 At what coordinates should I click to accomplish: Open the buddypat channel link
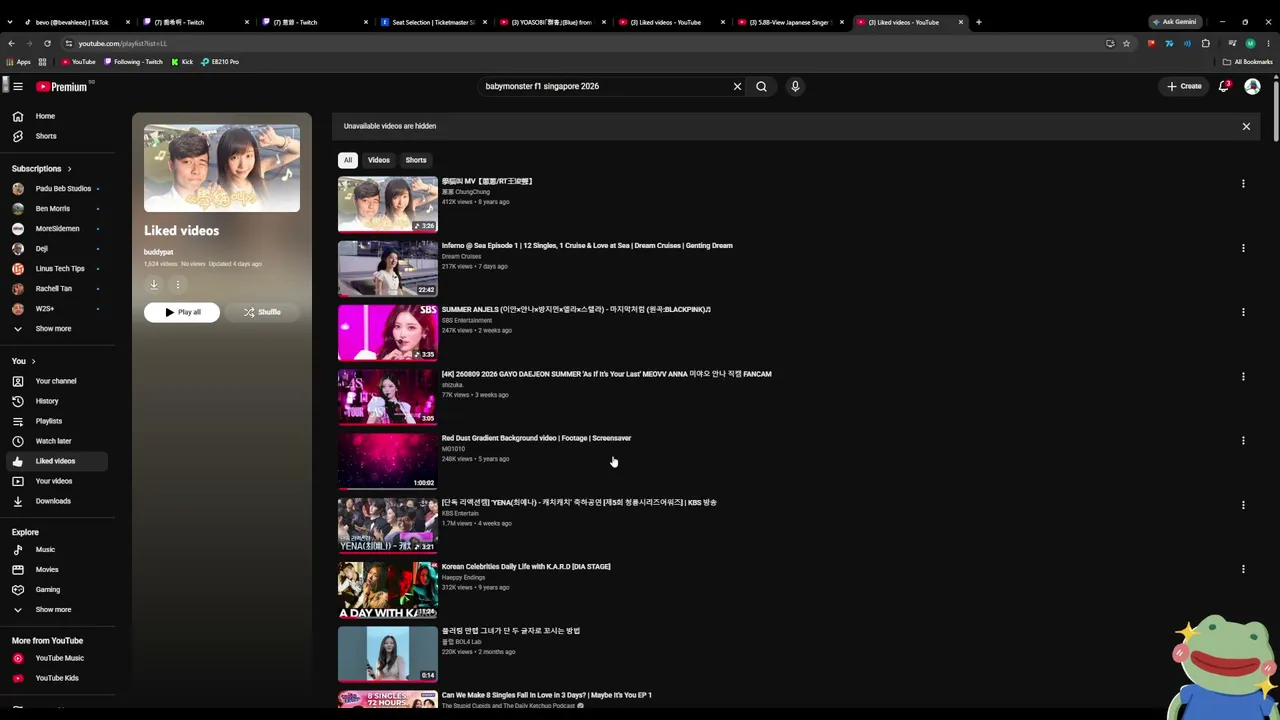[158, 252]
